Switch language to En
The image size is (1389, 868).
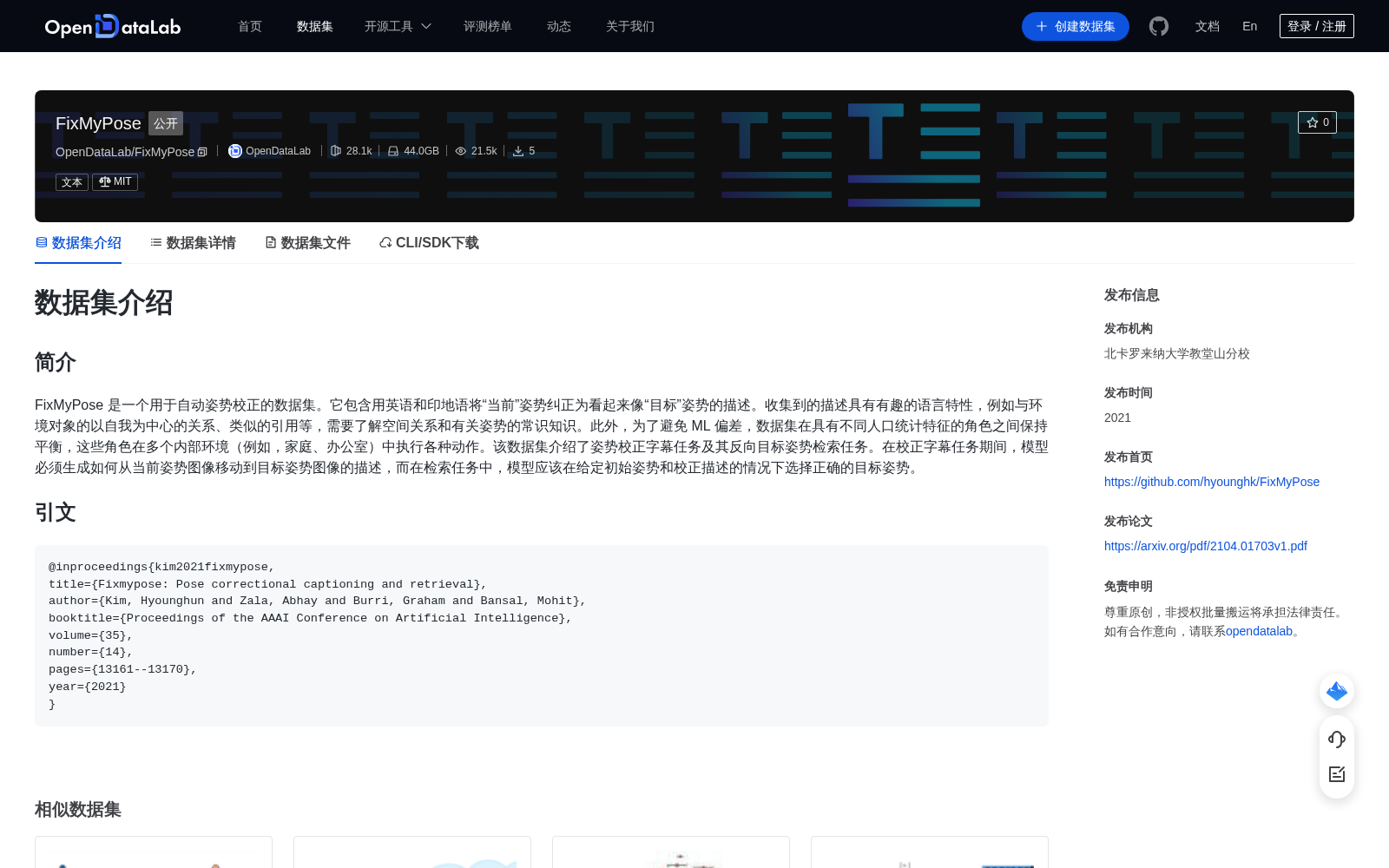click(1250, 26)
